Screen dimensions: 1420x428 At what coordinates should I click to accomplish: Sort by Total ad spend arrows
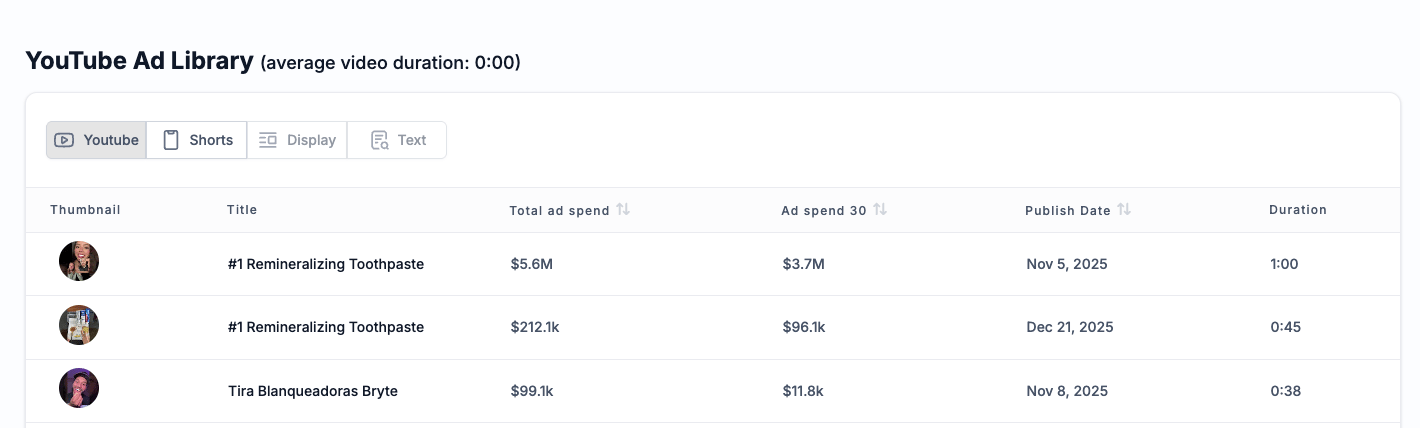click(623, 209)
